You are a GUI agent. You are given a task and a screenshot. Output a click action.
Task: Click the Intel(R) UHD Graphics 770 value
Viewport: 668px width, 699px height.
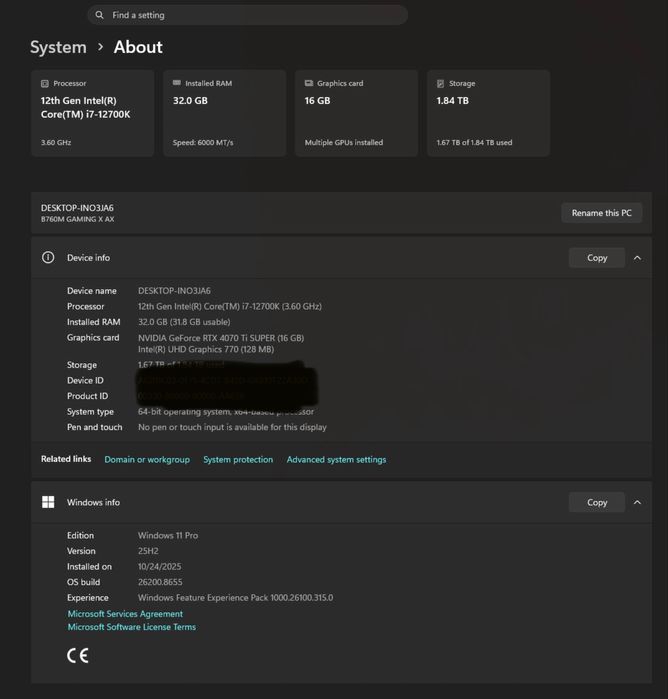(206, 349)
